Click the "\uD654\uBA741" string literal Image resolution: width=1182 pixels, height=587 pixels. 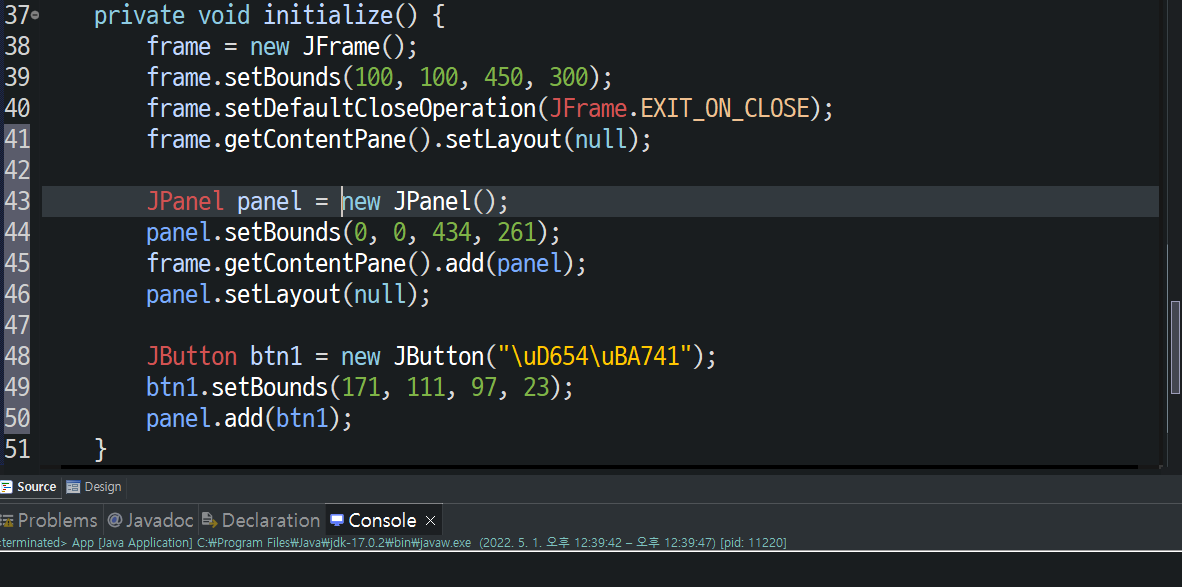click(x=596, y=356)
